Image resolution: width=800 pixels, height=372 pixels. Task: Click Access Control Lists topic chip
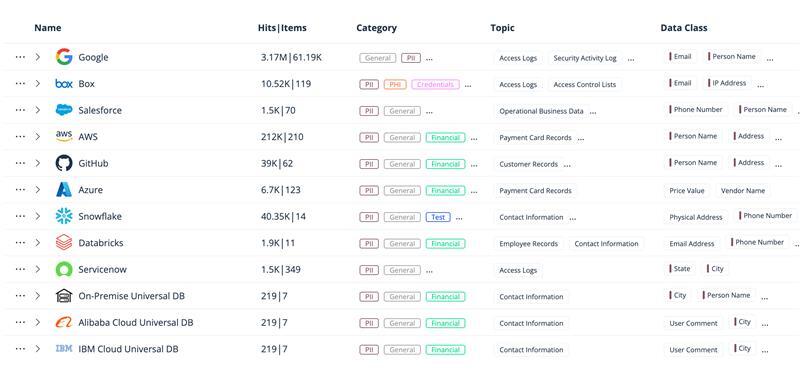[x=585, y=85]
